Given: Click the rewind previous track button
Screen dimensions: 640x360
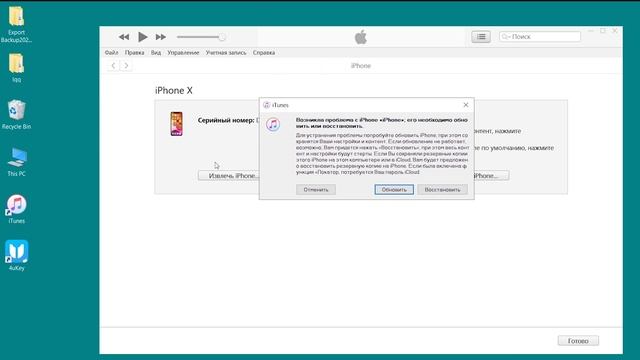Looking at the screenshot, I should 124,37.
